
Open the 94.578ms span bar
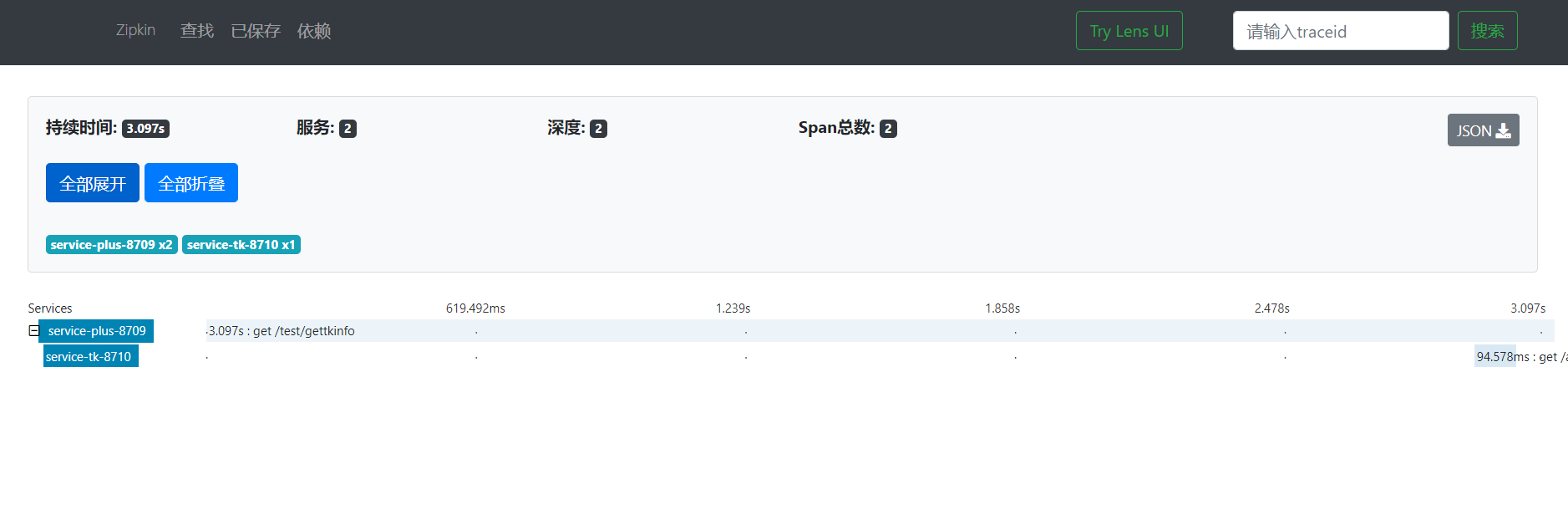coord(1494,356)
